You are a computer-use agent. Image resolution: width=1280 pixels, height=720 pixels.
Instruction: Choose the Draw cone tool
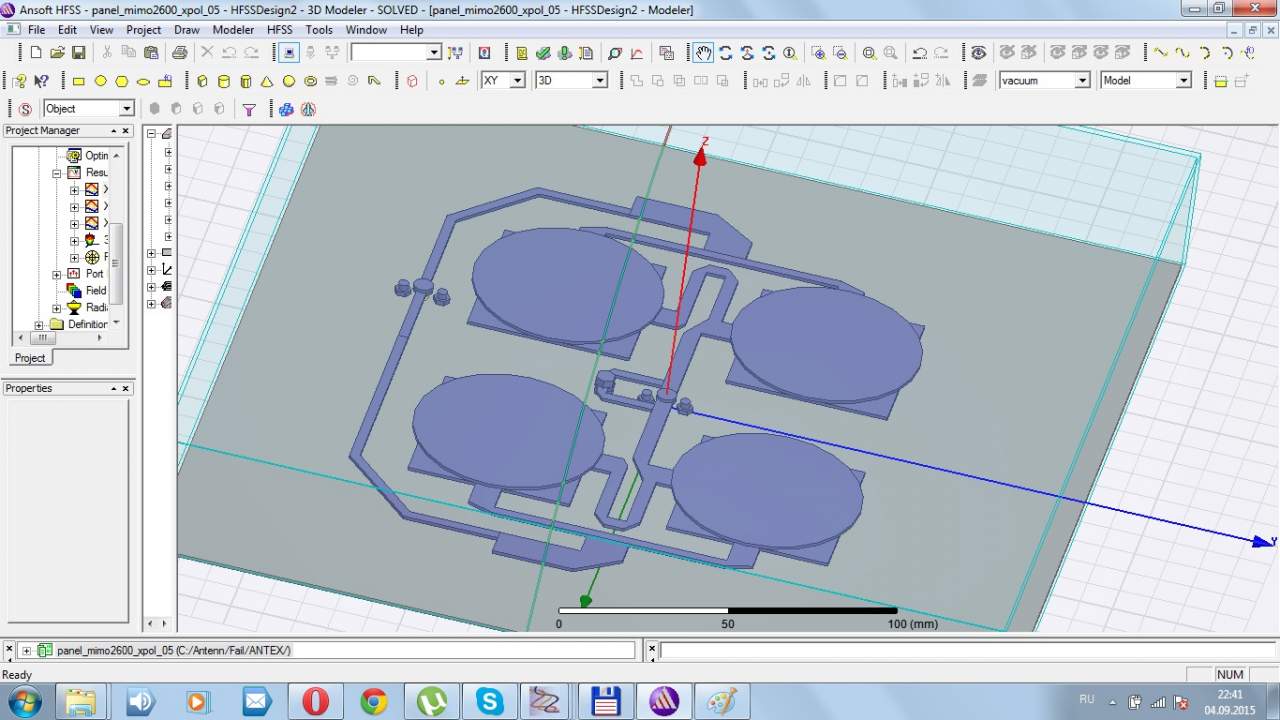267,81
